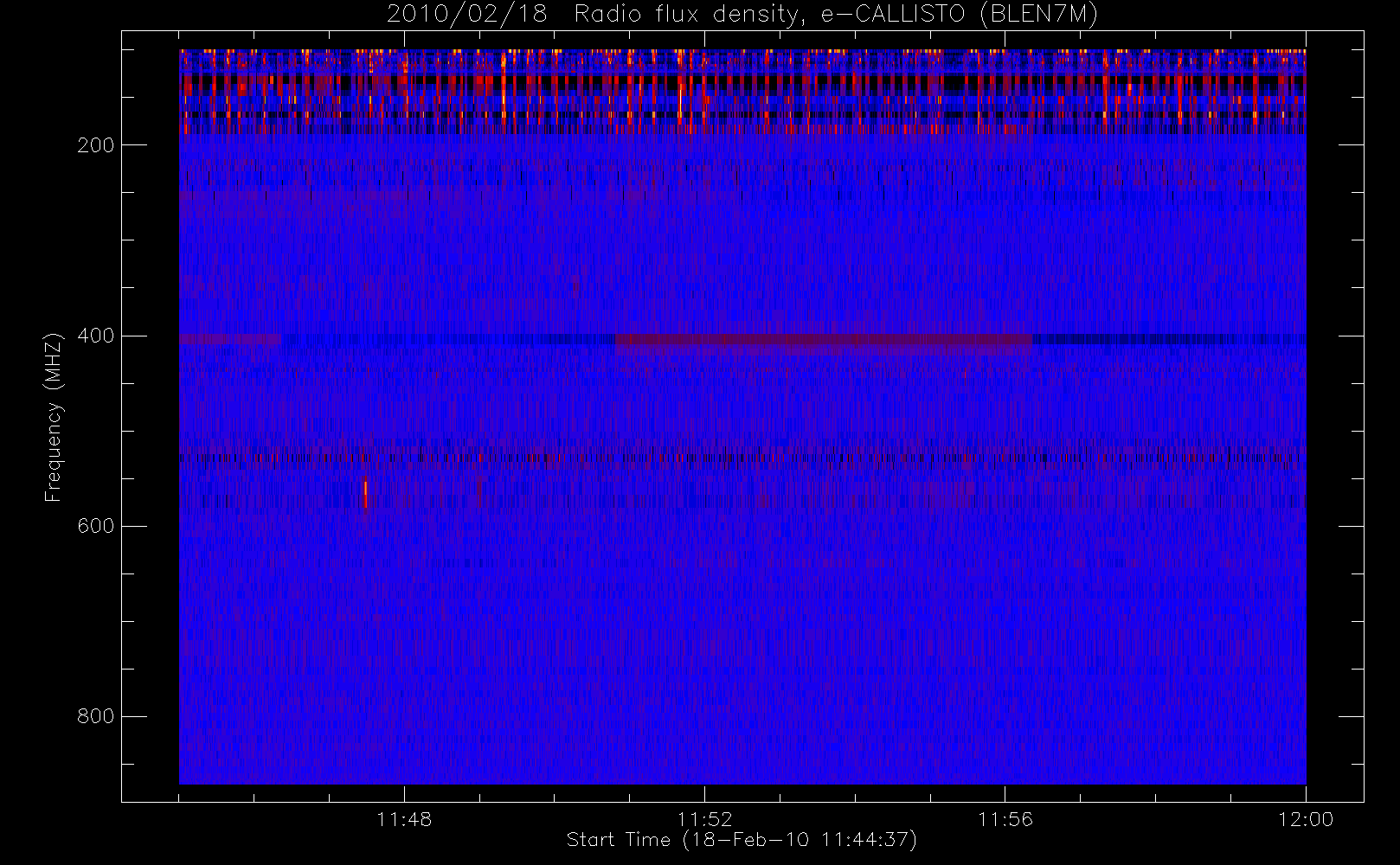1400x865 pixels.
Task: Click the 200 frequency tick label
Action: pyautogui.click(x=95, y=145)
